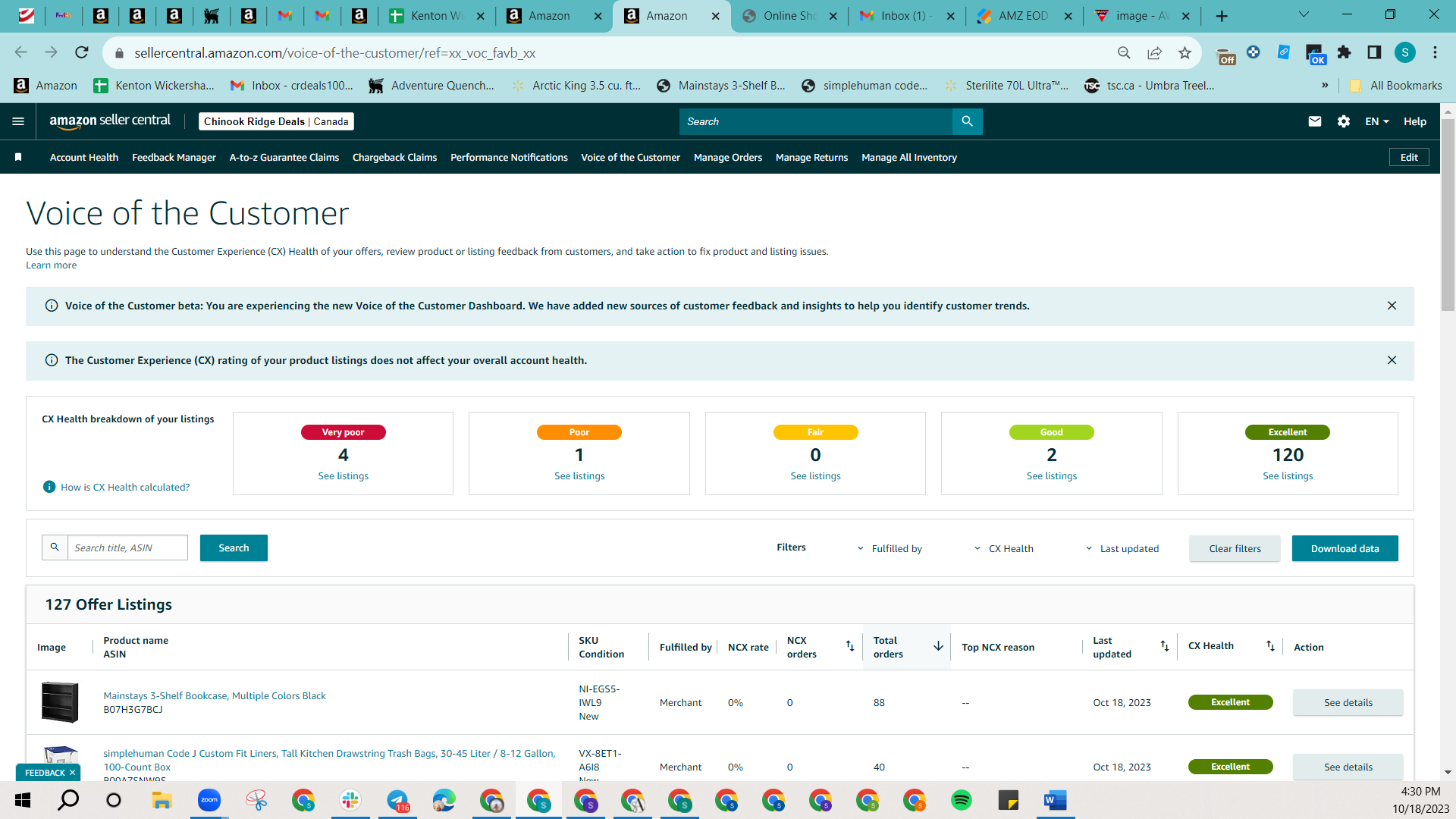Open Mainstays 3-Shelf Bookcase product link
1456x819 pixels.
pos(215,695)
